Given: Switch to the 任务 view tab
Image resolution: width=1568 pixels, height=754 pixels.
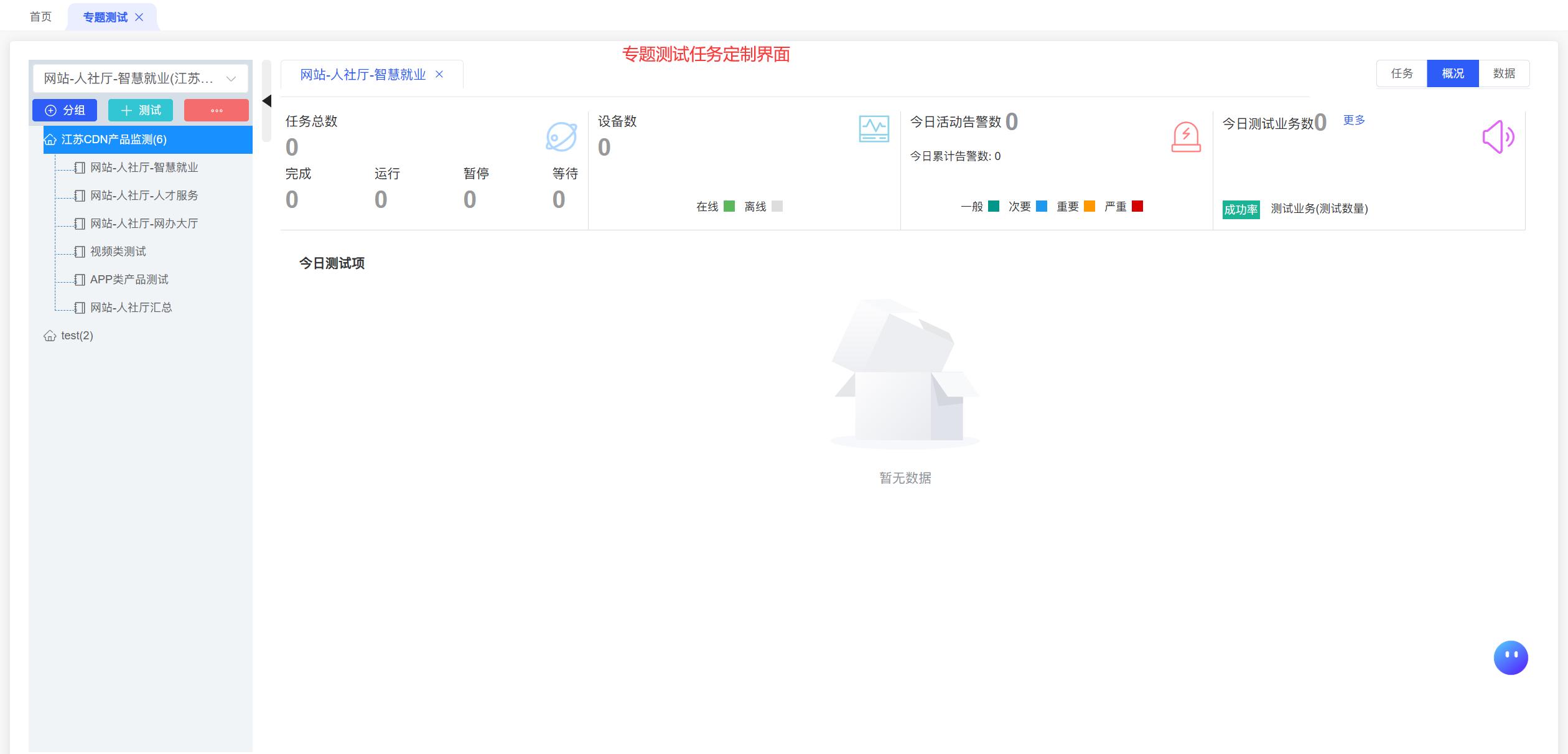Looking at the screenshot, I should (1402, 73).
